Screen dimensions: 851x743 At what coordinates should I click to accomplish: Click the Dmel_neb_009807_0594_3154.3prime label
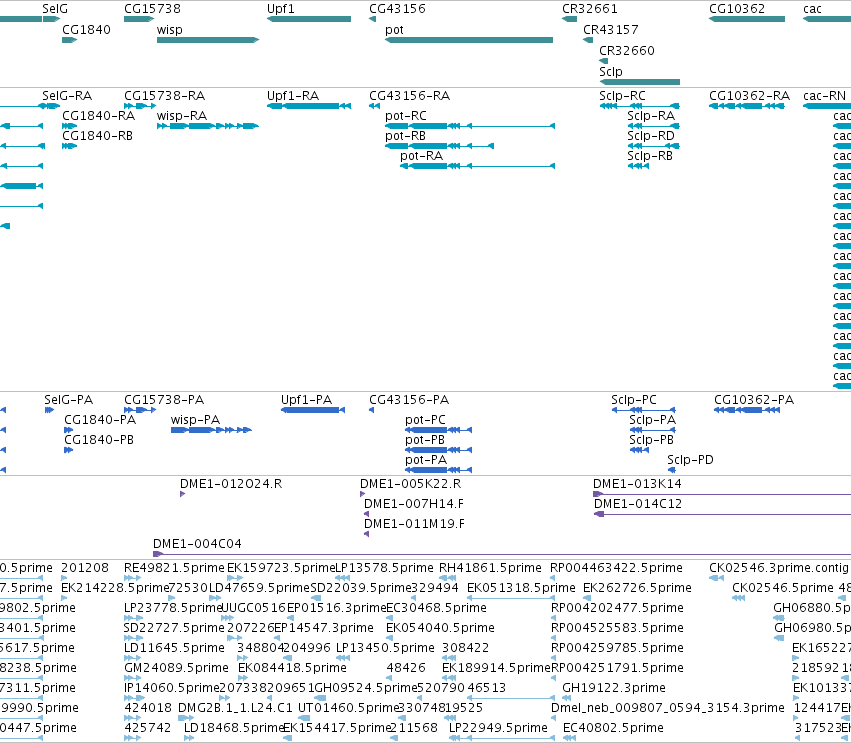(668, 708)
